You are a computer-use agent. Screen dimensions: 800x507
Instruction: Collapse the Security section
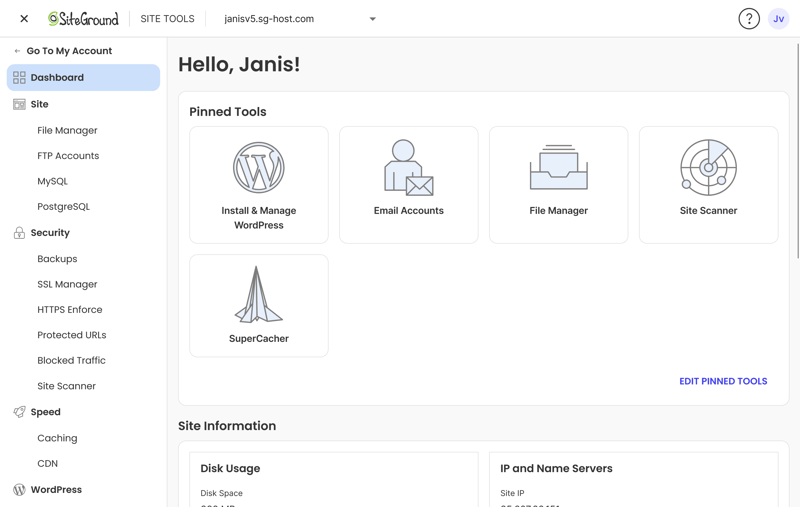[x=50, y=233]
